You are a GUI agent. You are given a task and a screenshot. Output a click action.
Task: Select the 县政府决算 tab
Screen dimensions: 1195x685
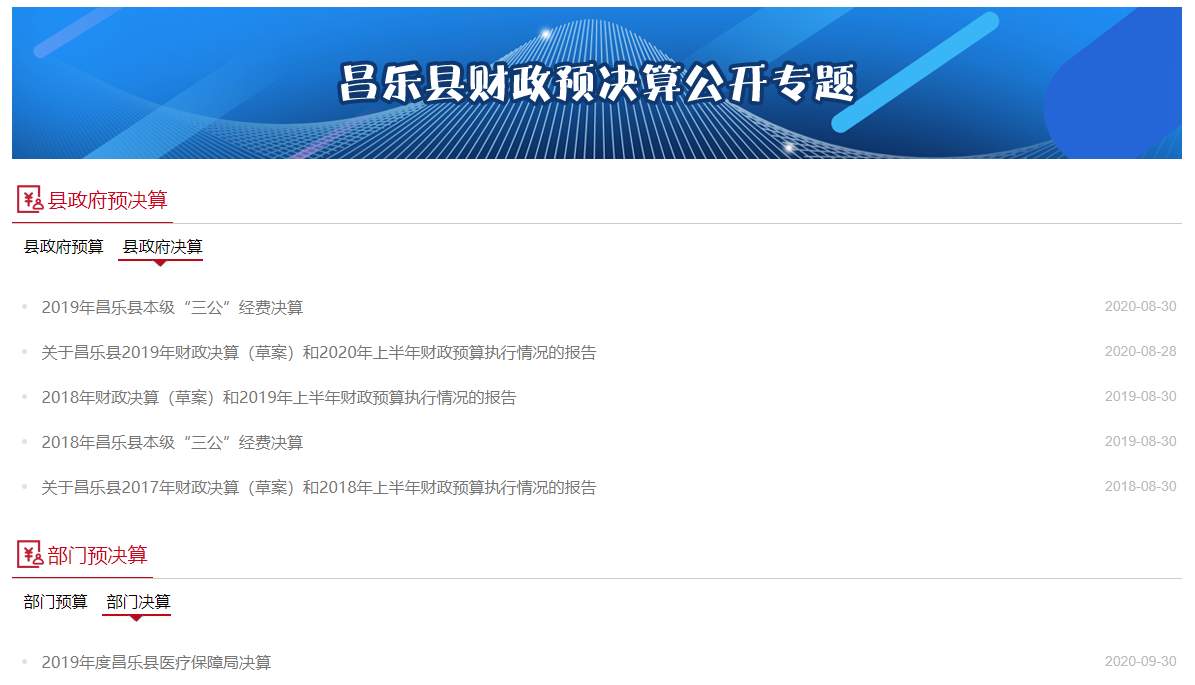[162, 247]
